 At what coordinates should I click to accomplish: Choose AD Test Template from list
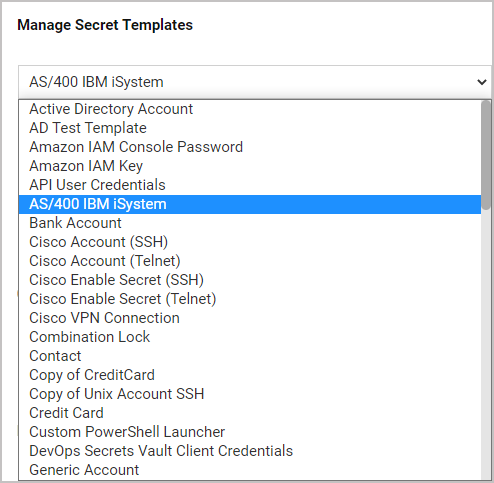250,128
